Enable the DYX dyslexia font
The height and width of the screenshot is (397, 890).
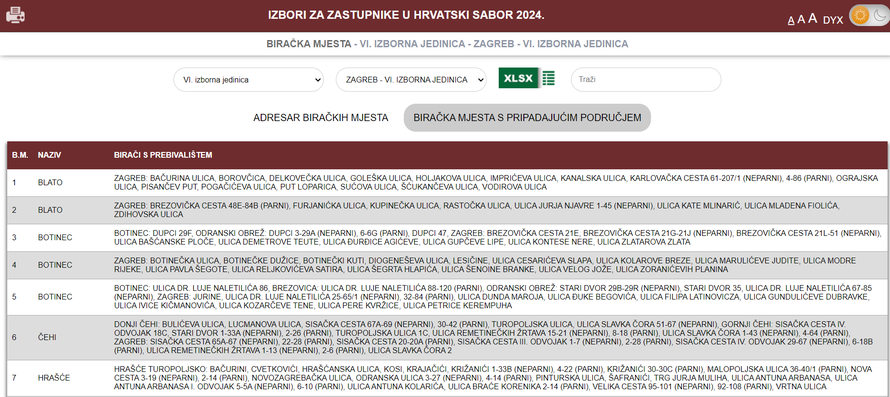coord(833,20)
